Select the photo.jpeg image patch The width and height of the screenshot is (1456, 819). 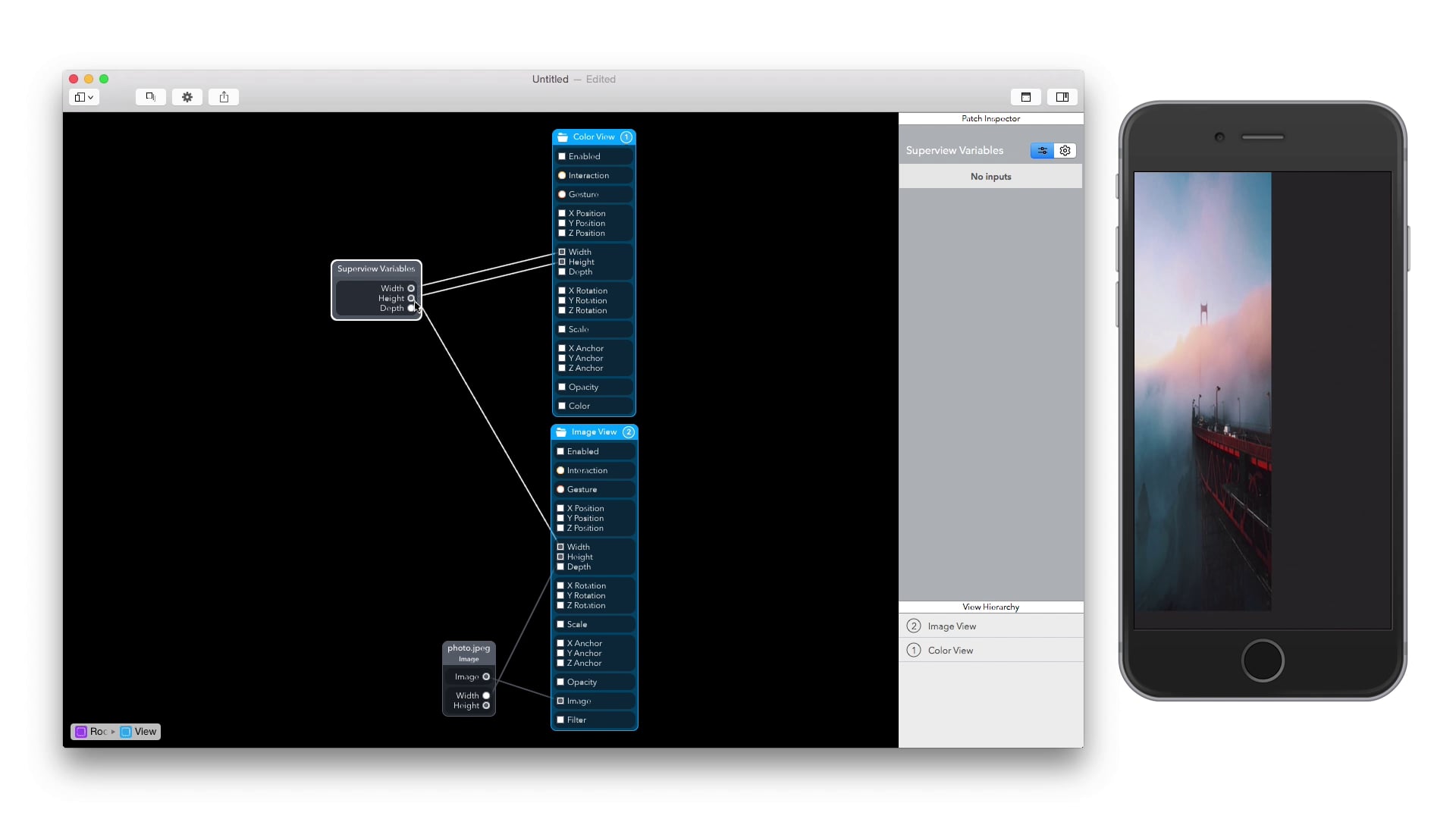coord(469,653)
